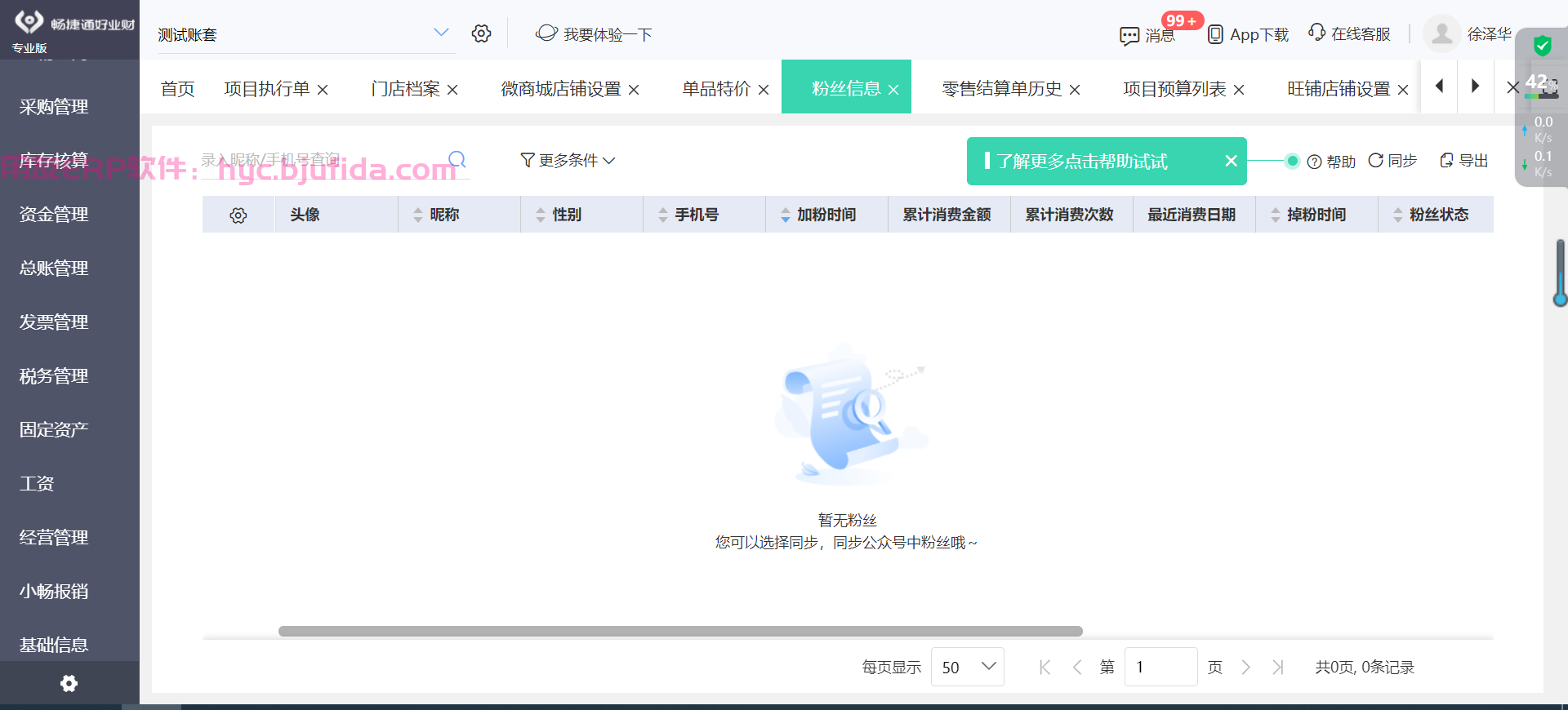Image resolution: width=1568 pixels, height=710 pixels.
Task: Click the green security shield widget icon
Action: click(1542, 46)
